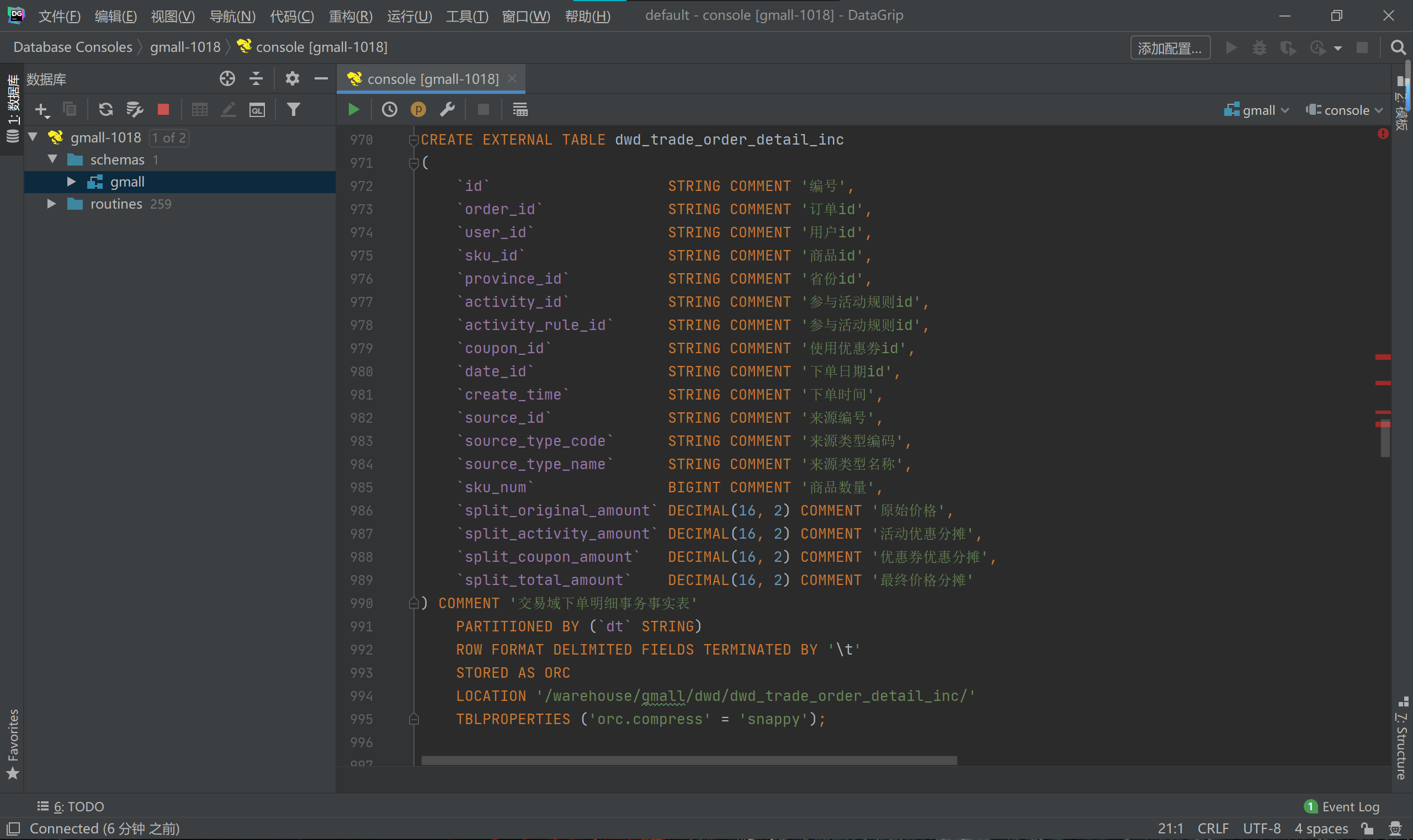
Task: Open the database panel gear options
Action: [x=292, y=79]
